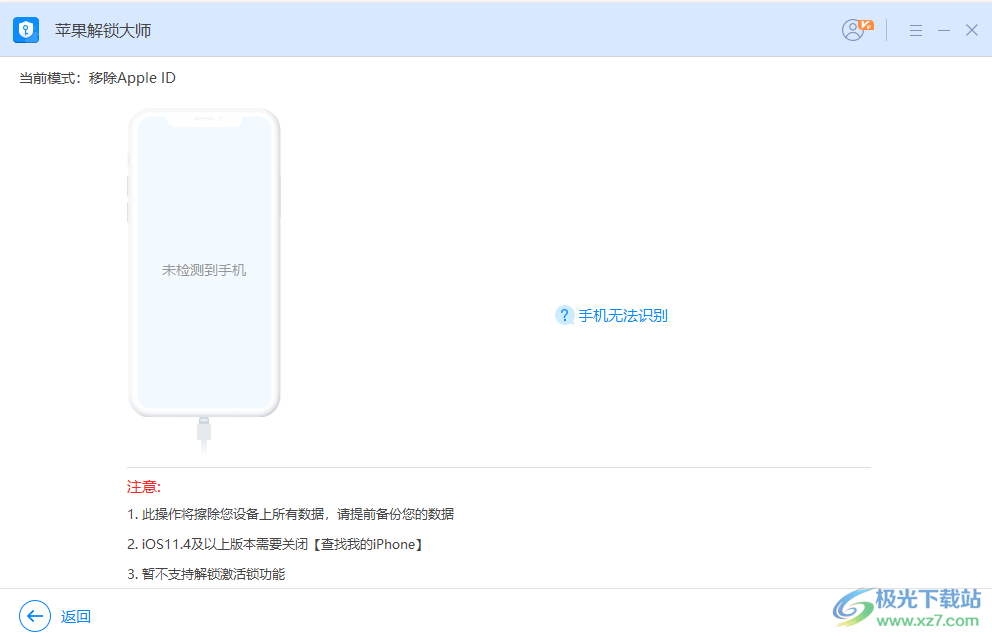Open the 手机无法识别 help link
This screenshot has width=992, height=637.
click(623, 316)
